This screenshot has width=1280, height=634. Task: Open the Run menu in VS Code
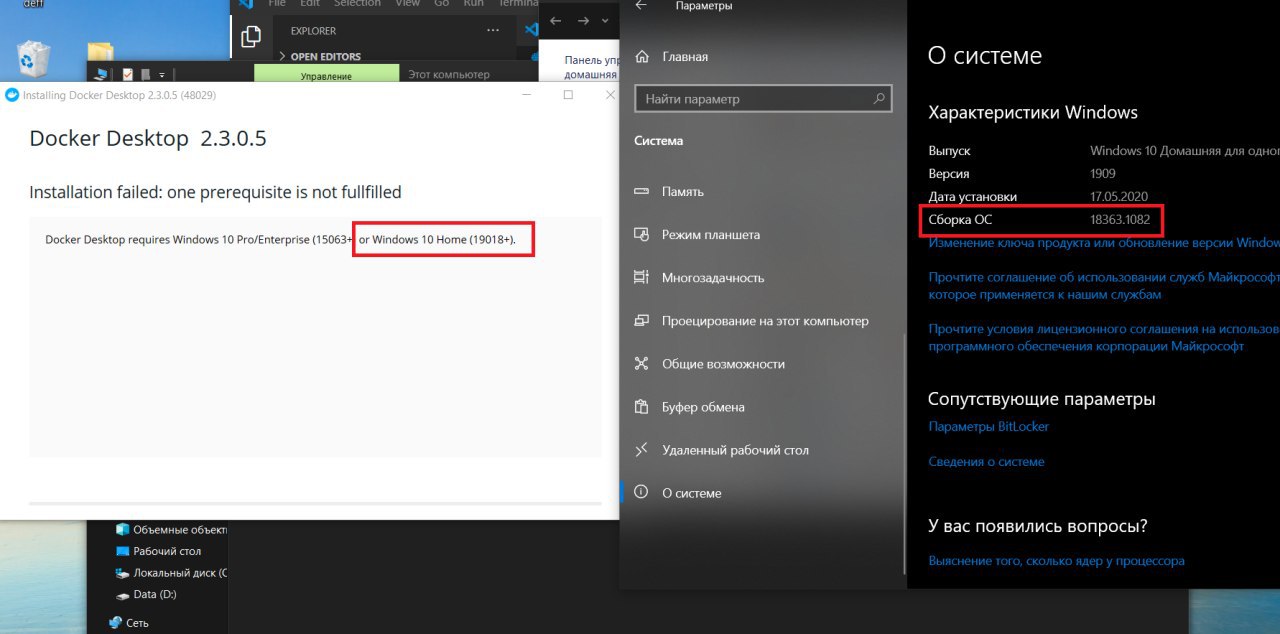coord(473,4)
